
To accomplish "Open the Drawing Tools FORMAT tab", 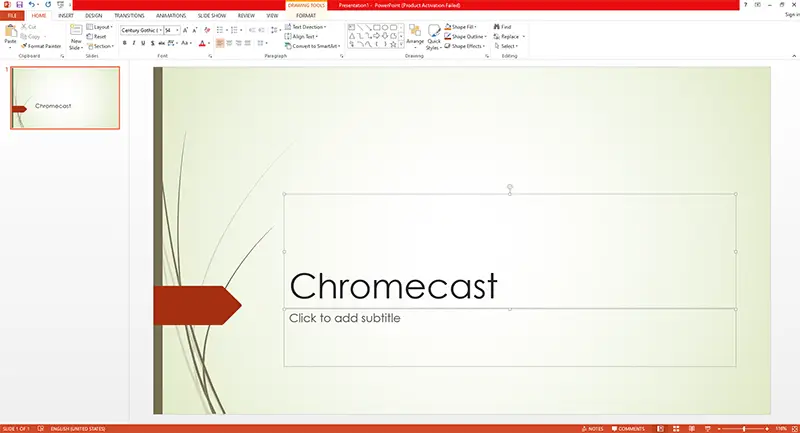I will [306, 16].
